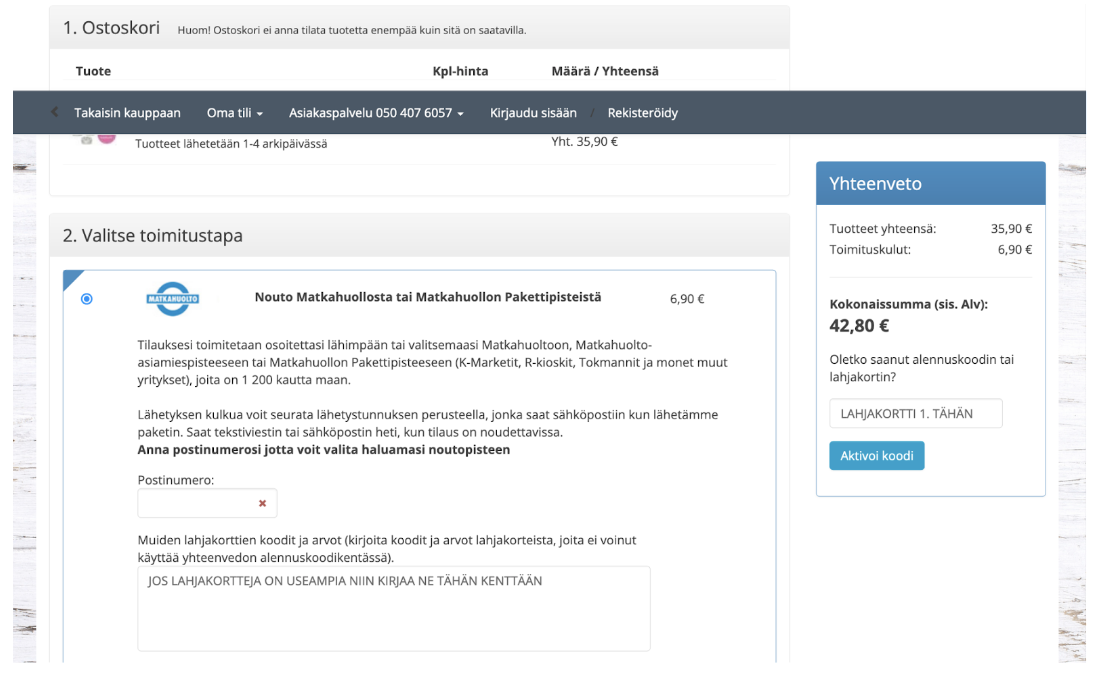The width and height of the screenshot is (1102, 686).
Task: Open the Asiakaspalvelu 050 407 6057 dropdown
Action: point(376,113)
